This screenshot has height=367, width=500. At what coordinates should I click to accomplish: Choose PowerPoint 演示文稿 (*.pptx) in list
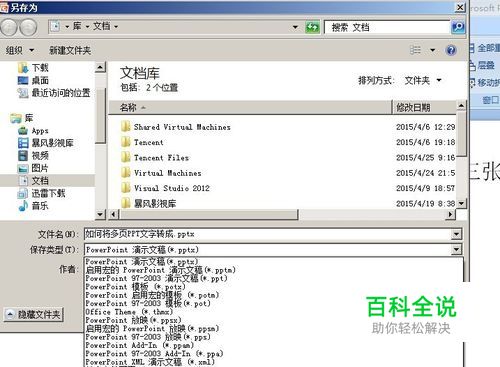pos(142,261)
